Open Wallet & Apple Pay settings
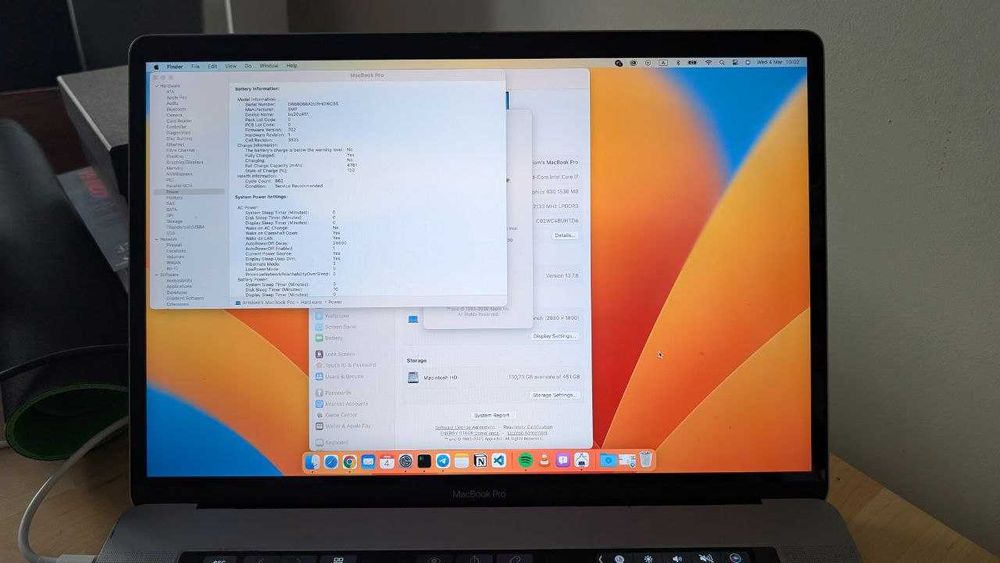1000x563 pixels. (343, 426)
